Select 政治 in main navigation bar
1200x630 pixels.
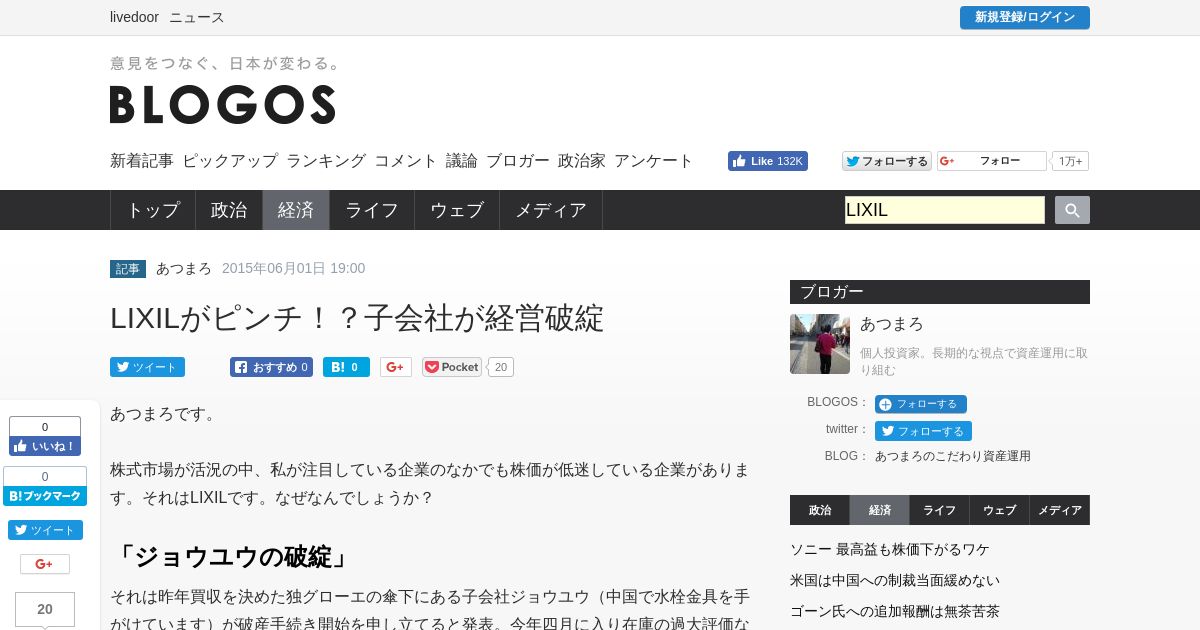[229, 210]
